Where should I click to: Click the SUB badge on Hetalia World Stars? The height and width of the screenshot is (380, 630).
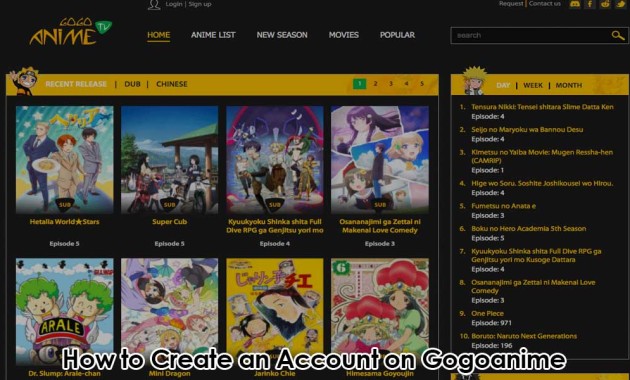pyautogui.click(x=65, y=204)
